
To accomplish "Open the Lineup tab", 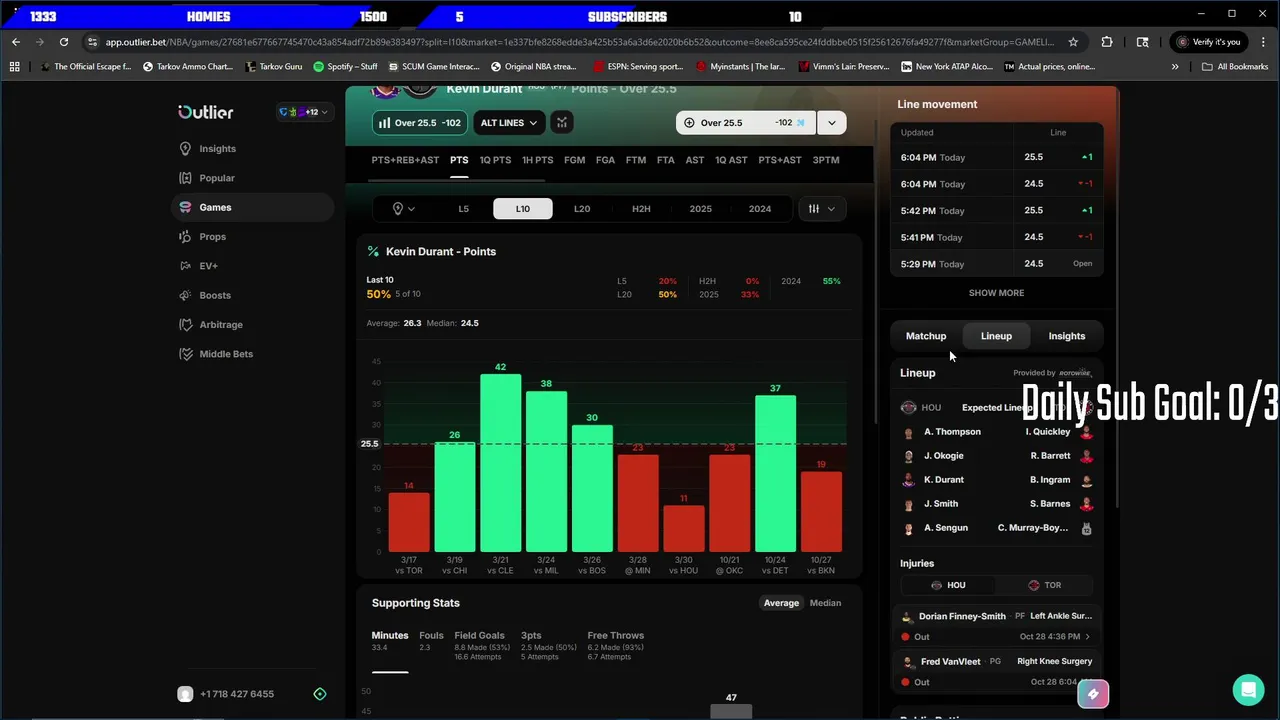I will [996, 336].
